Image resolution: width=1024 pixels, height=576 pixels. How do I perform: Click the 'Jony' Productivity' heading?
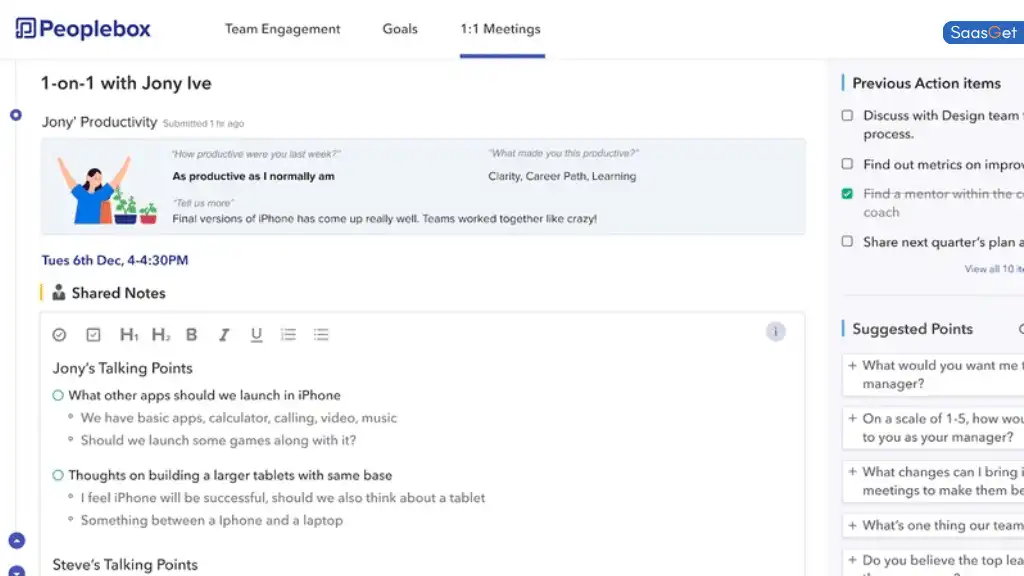tap(99, 122)
